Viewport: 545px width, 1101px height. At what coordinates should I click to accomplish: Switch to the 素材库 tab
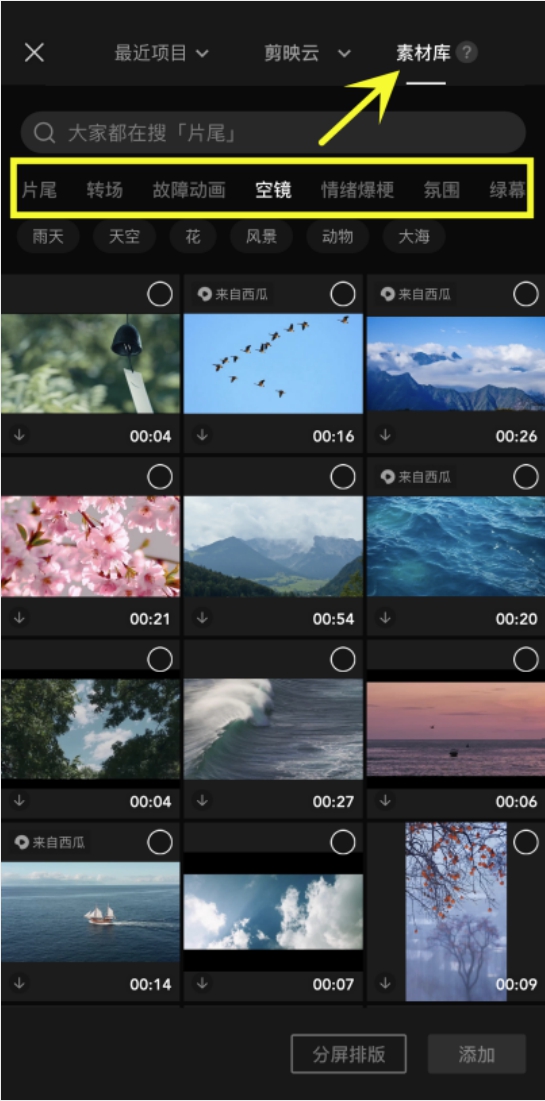tap(423, 53)
